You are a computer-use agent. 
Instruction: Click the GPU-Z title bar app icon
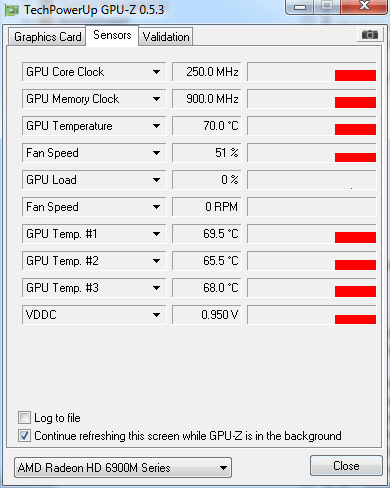pos(12,10)
